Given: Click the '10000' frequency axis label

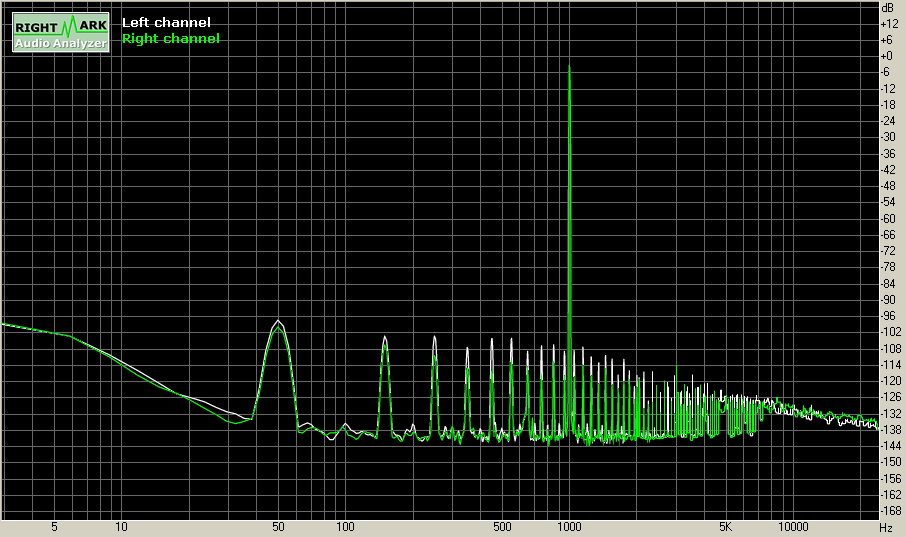Looking at the screenshot, I should point(793,527).
